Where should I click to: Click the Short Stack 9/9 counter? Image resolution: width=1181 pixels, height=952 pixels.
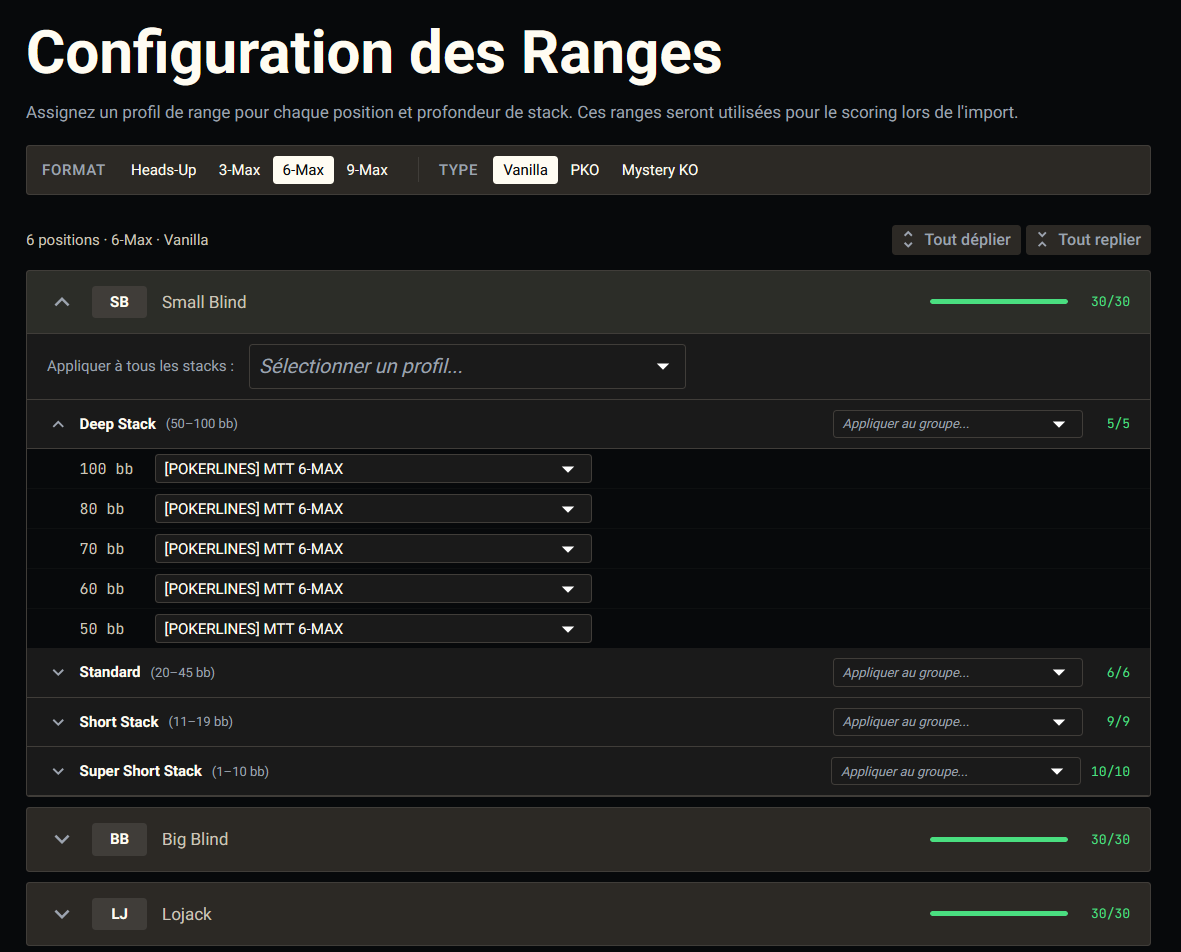coord(1118,721)
